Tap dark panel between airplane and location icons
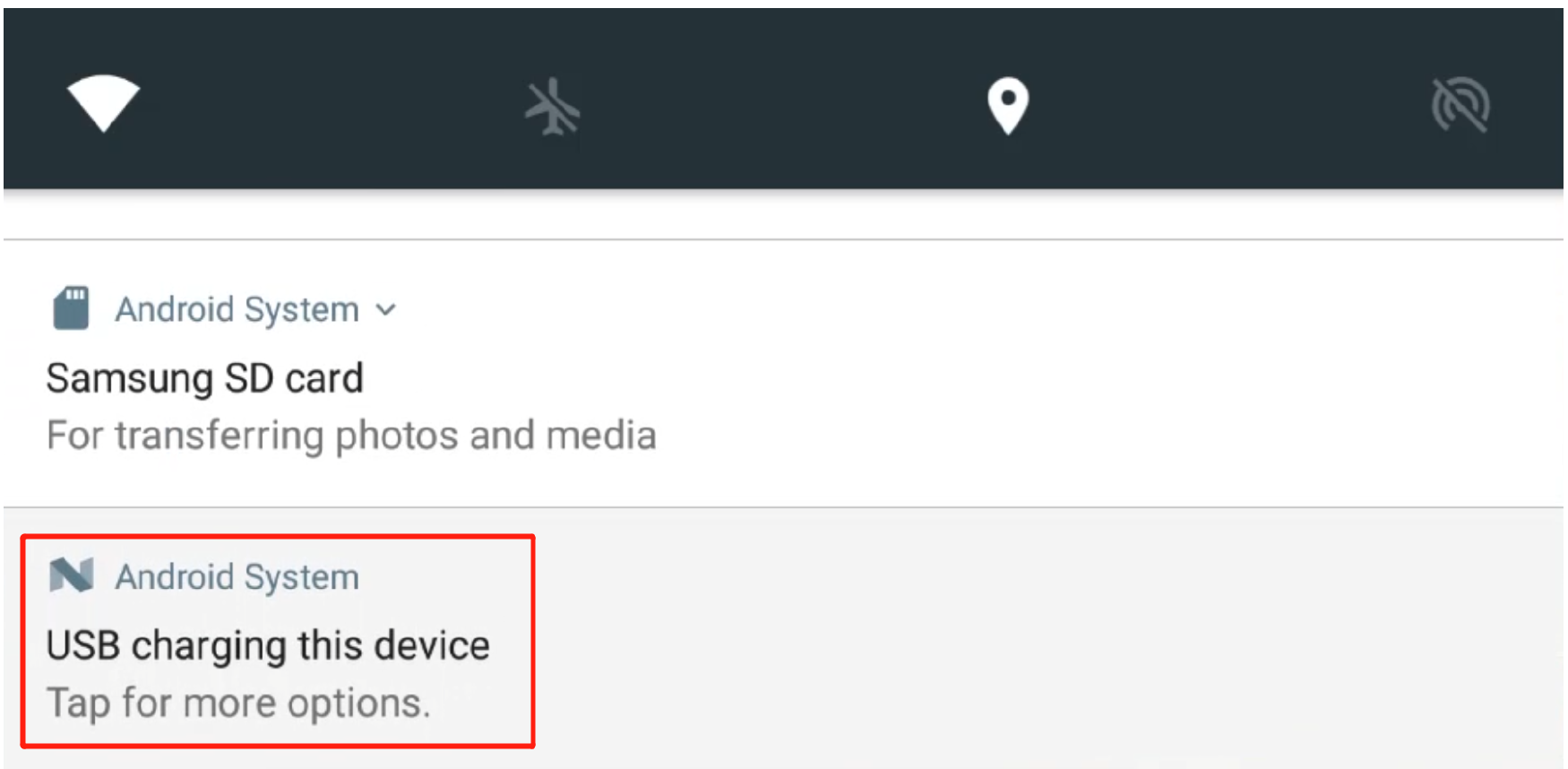Viewport: 1568px width, 769px height. [x=780, y=105]
